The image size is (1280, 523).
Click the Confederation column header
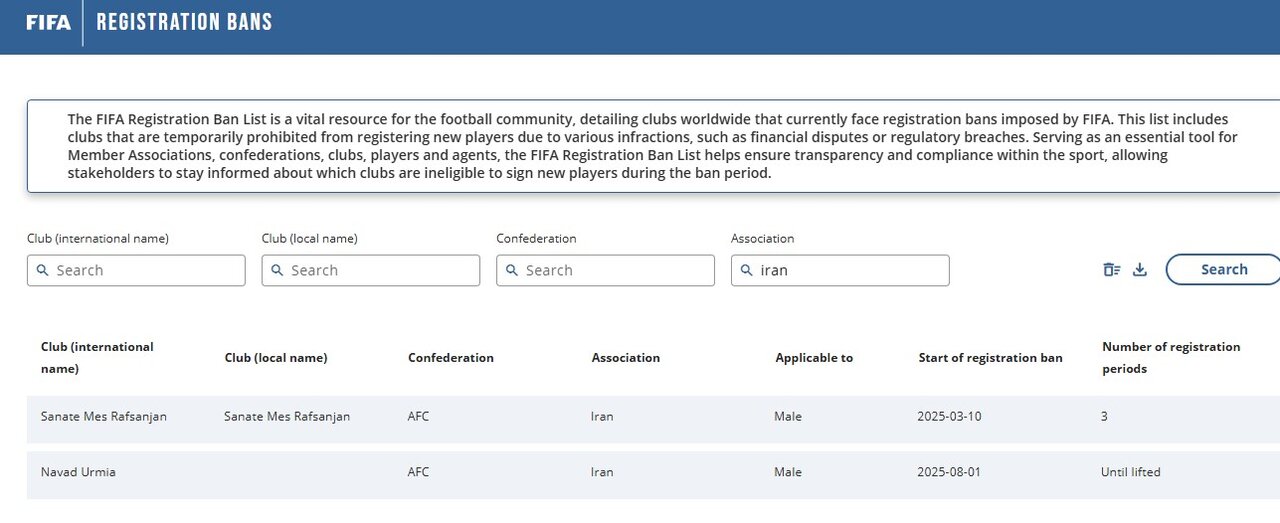coord(451,358)
